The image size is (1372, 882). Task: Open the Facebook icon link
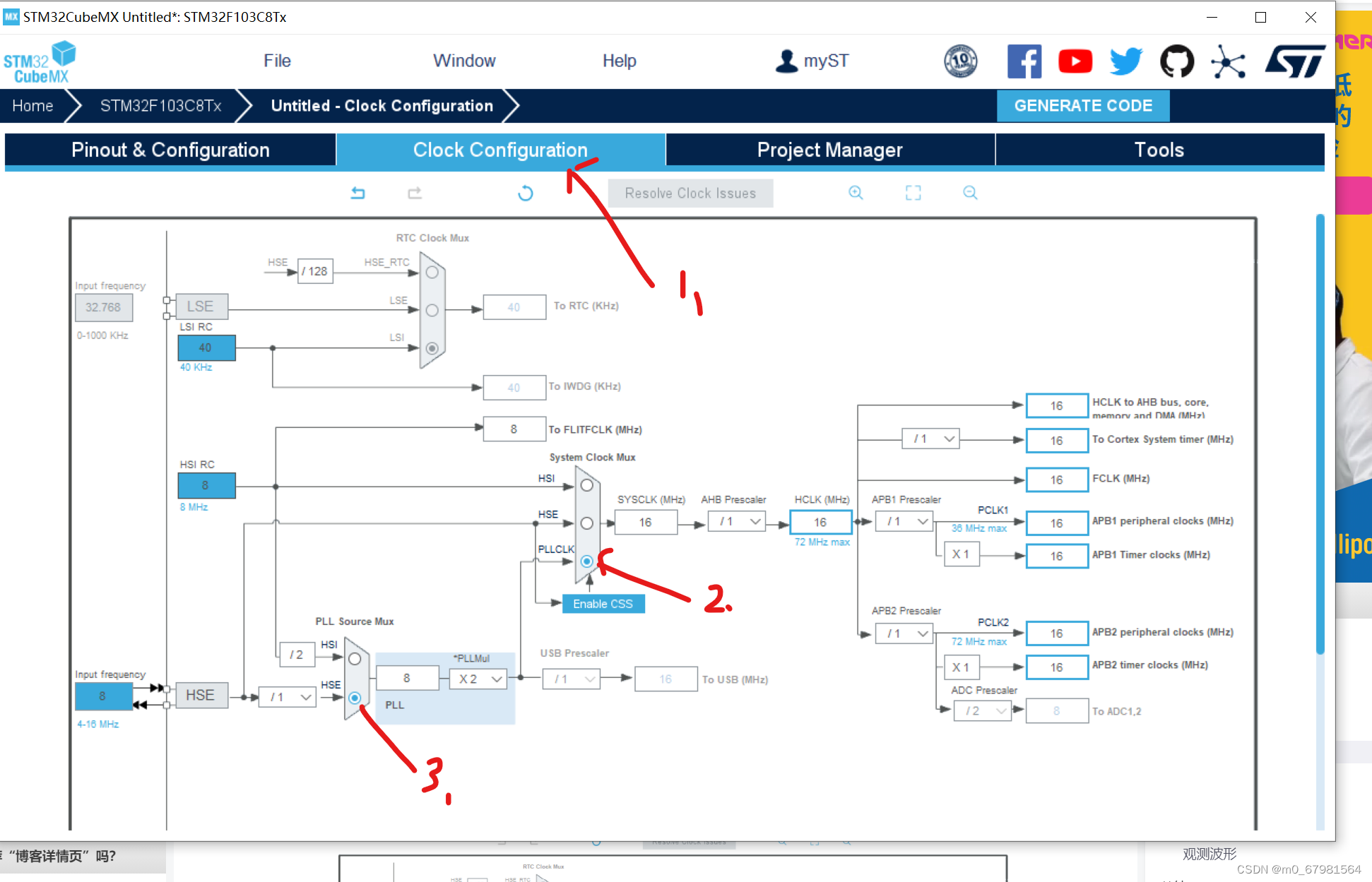click(x=1024, y=61)
